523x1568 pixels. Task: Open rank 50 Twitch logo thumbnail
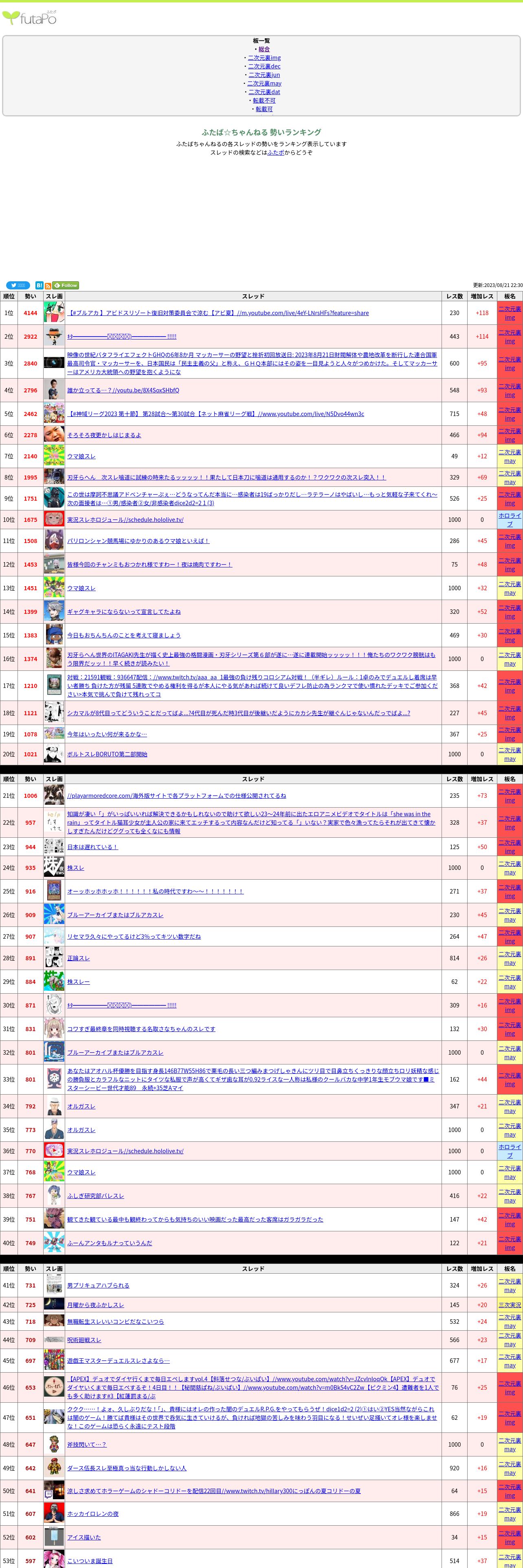click(54, 1491)
